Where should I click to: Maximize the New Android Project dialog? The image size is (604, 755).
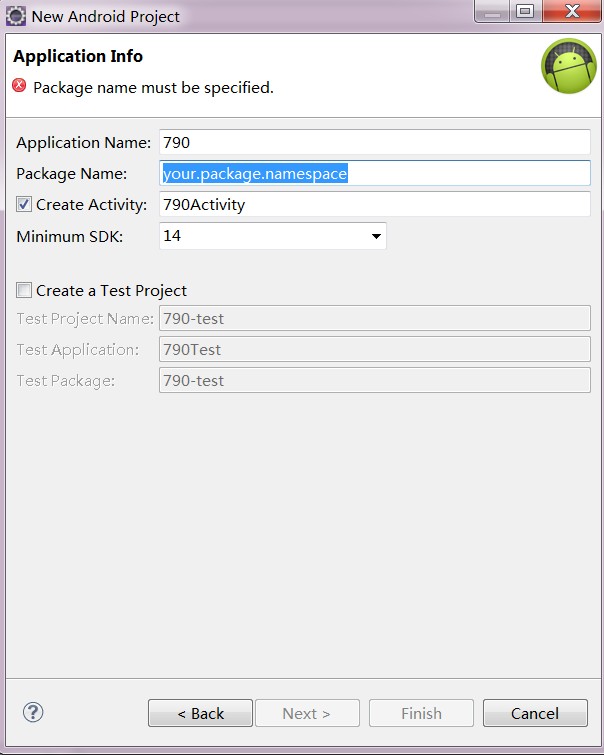coord(524,12)
